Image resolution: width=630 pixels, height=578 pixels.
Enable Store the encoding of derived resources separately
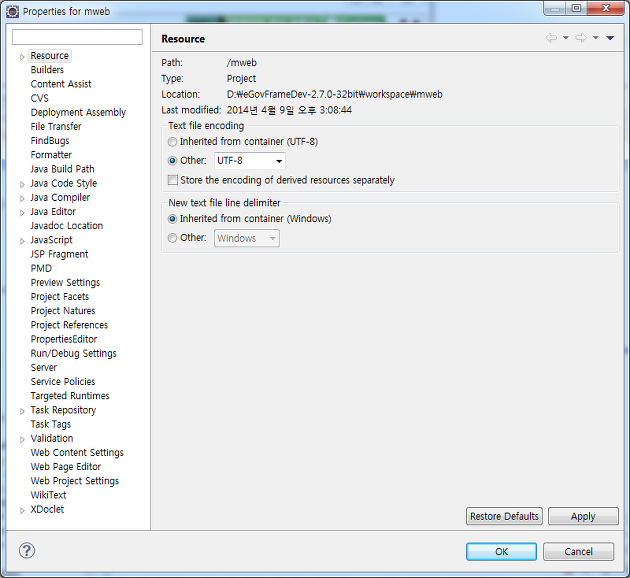pyautogui.click(x=173, y=180)
